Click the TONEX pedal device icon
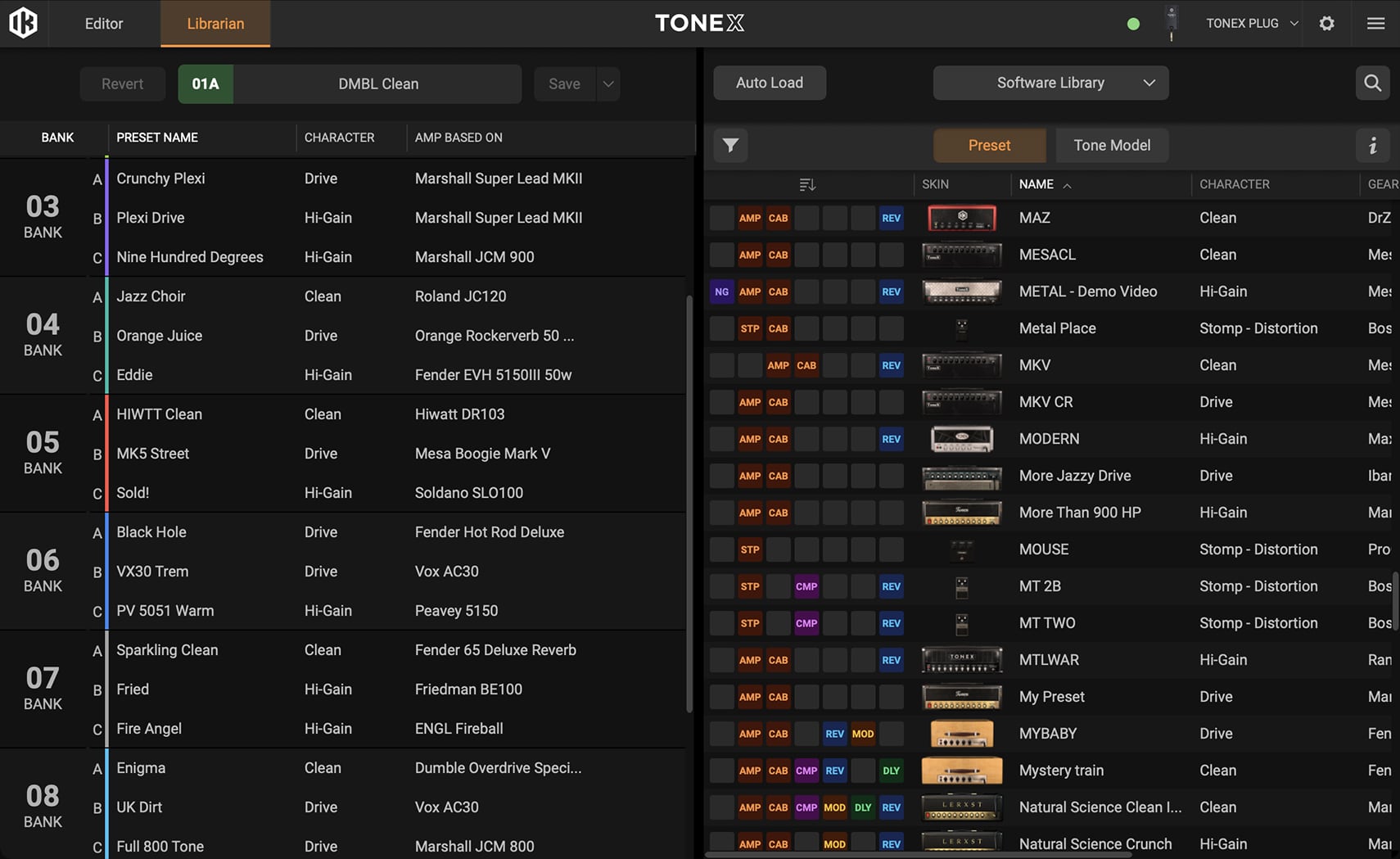This screenshot has width=1400, height=859. [1172, 23]
